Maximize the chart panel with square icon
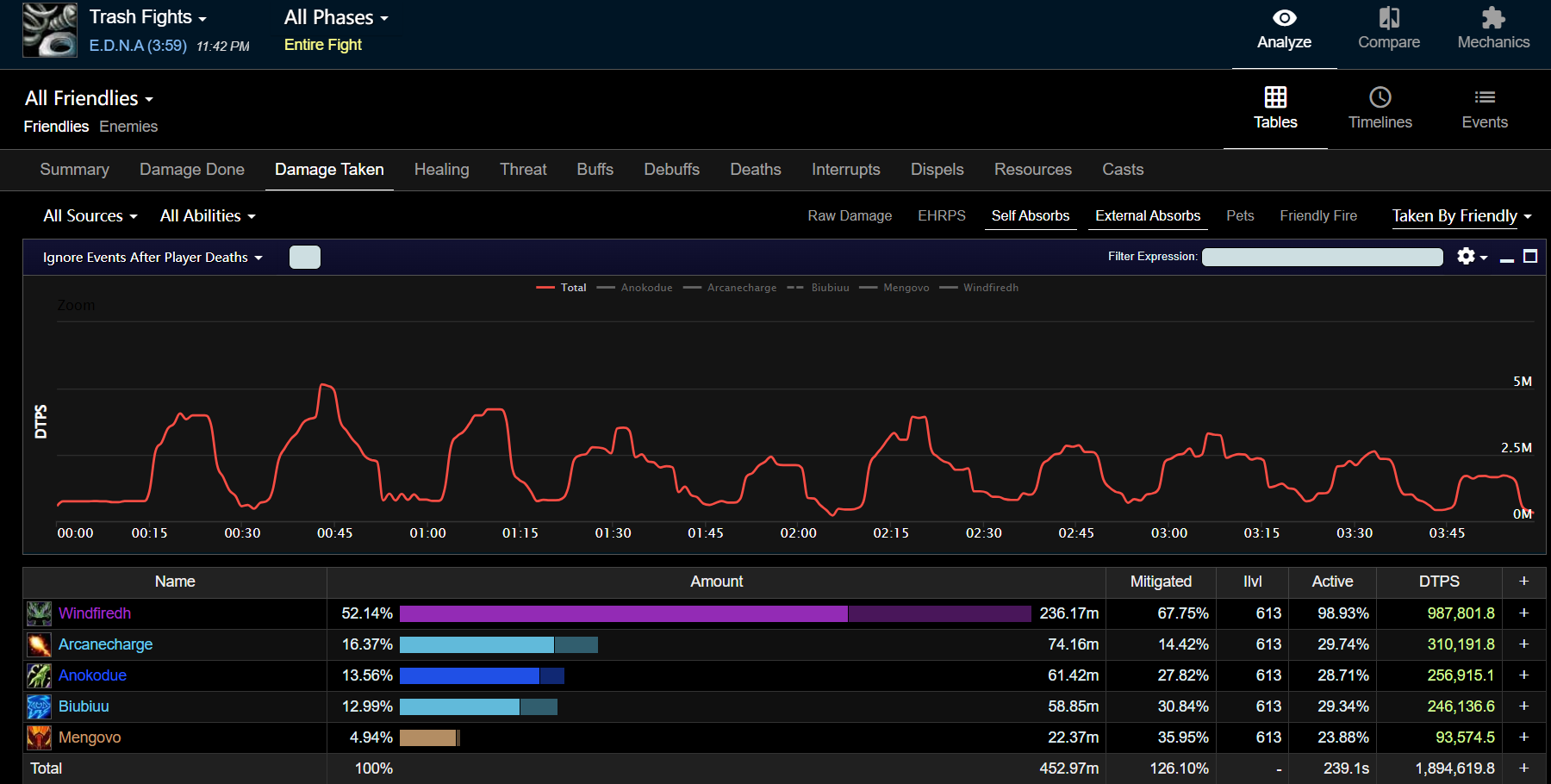 1530,257
